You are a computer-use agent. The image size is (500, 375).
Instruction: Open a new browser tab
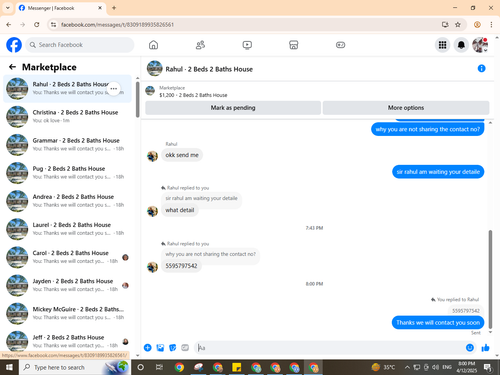[114, 8]
